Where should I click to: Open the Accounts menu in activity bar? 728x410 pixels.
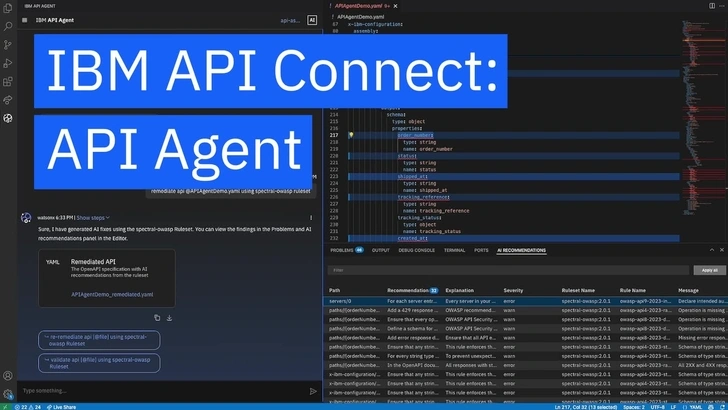coord(8,376)
